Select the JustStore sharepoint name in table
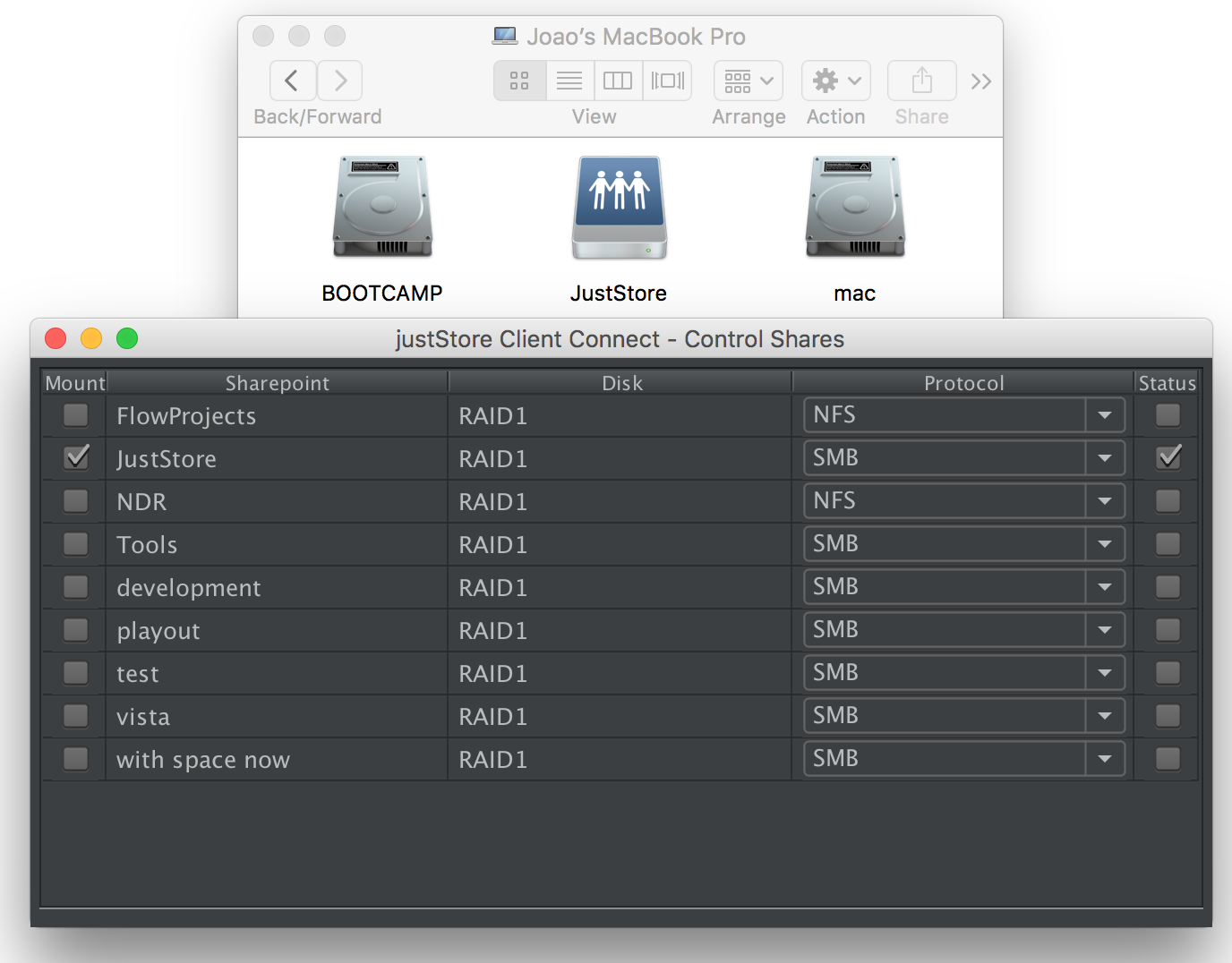The image size is (1232, 963). point(167,459)
